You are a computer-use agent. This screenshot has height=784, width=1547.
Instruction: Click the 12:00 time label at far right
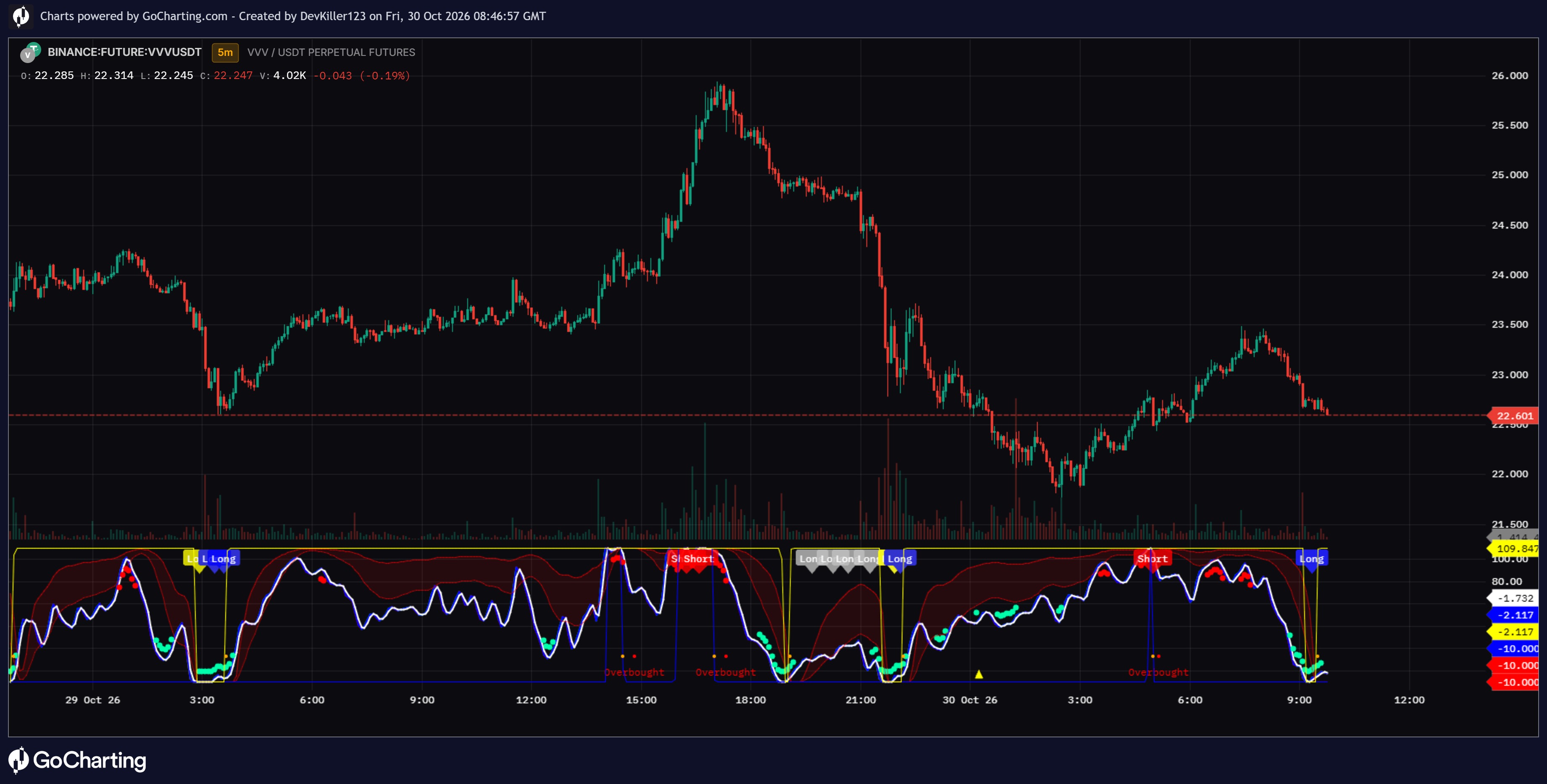(x=1409, y=700)
